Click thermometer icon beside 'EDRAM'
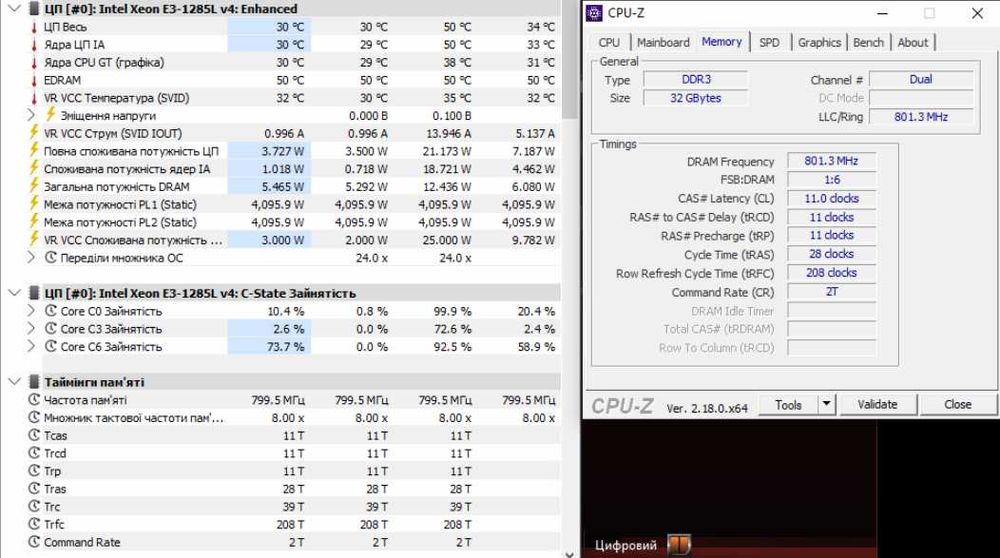Viewport: 1000px width, 558px height. [34, 80]
